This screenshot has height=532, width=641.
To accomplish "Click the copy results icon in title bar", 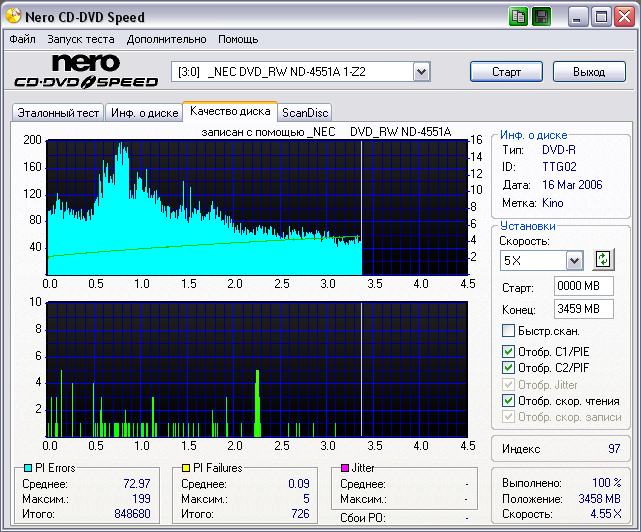I will pyautogui.click(x=518, y=17).
